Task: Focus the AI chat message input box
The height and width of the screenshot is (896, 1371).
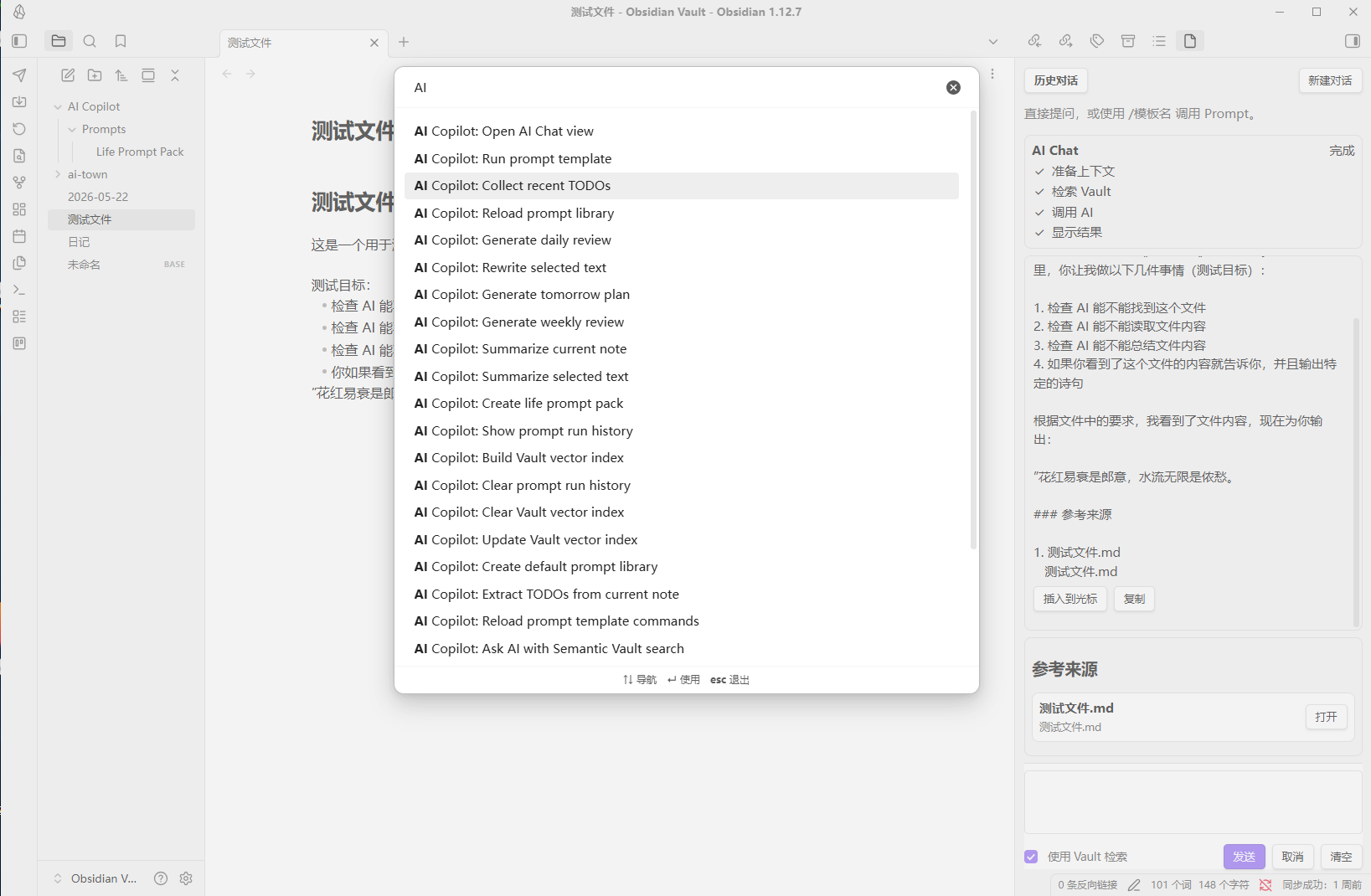Action: click(1193, 802)
